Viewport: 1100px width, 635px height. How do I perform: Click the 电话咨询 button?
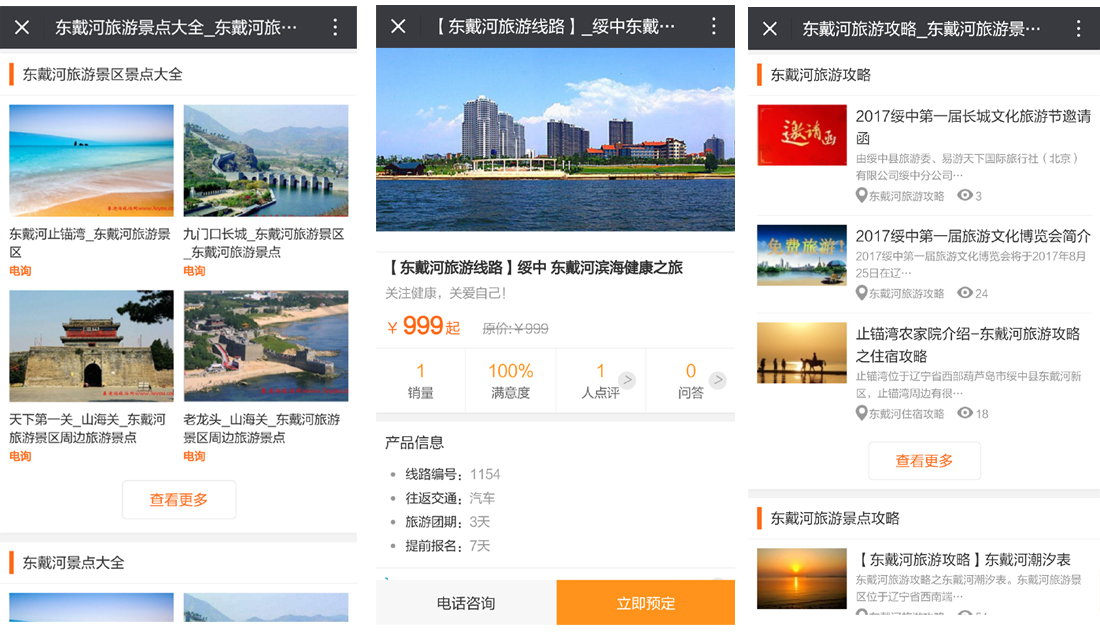tap(466, 603)
